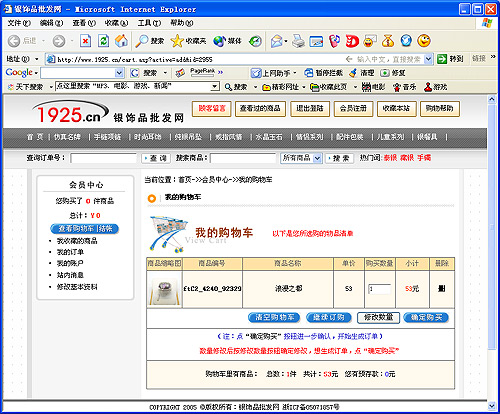Click the purchase quantity field showing 1
Screen dimensions: 500x414
[379, 289]
